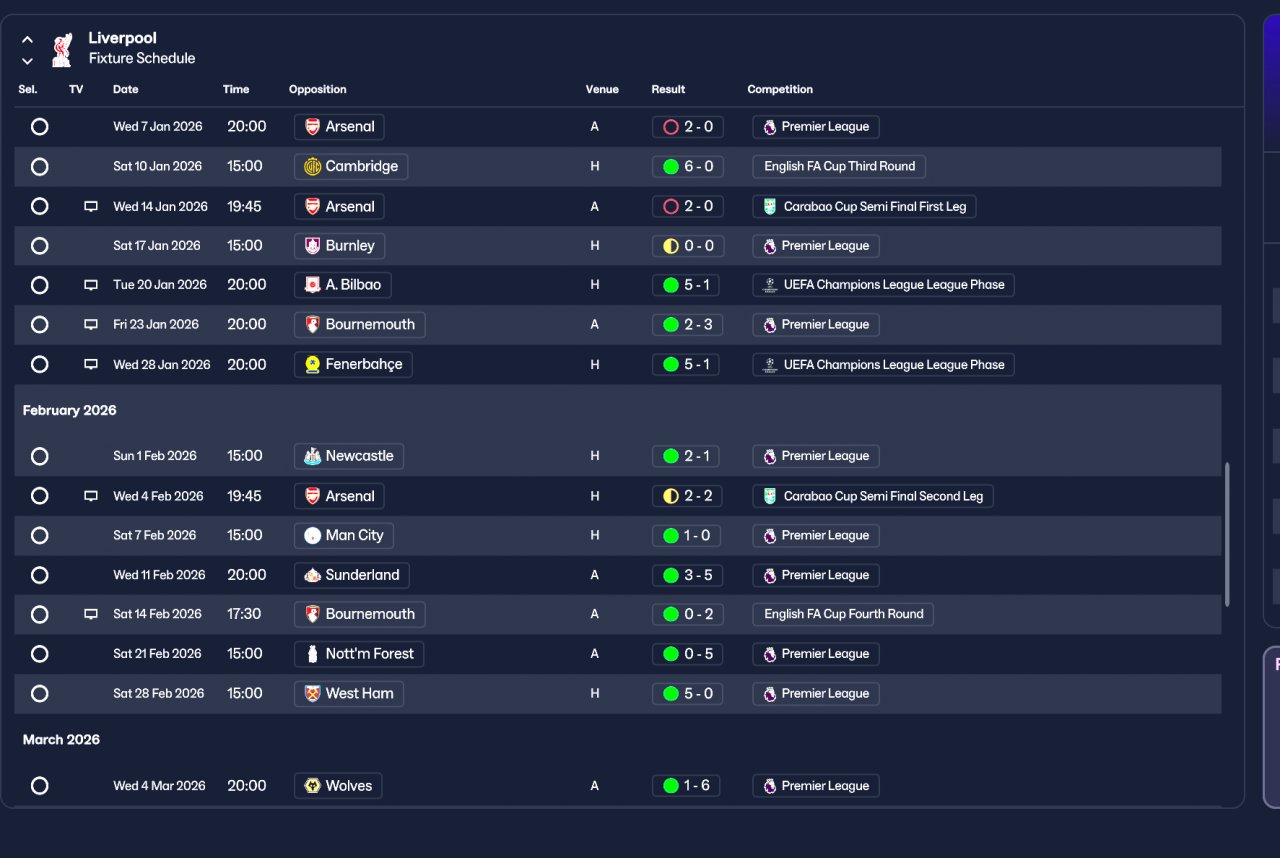Click TV icon for Fenerbahçe fixture
Viewport: 1280px width, 858px height.
pyautogui.click(x=91, y=364)
